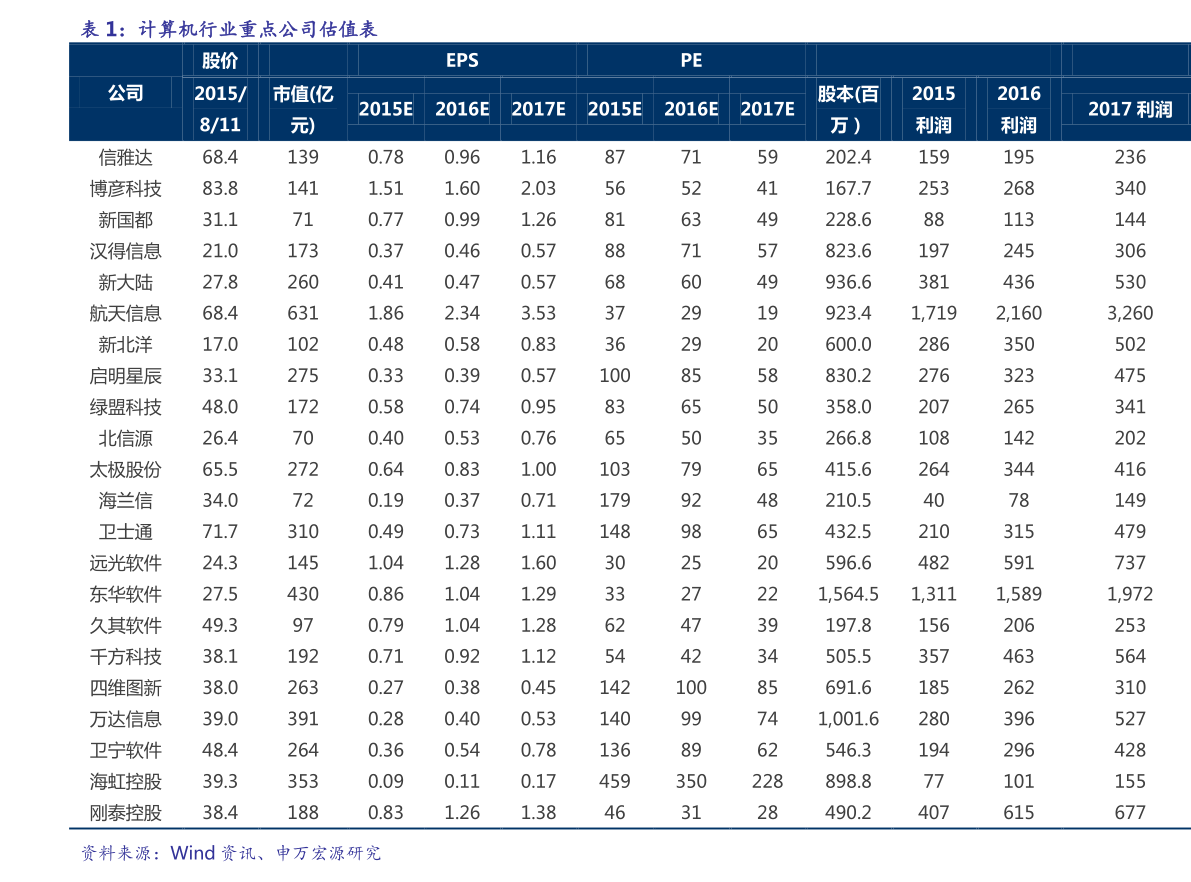Click 航天信息 2015 profit value 1,719
The height and width of the screenshot is (882, 1191).
tap(934, 313)
